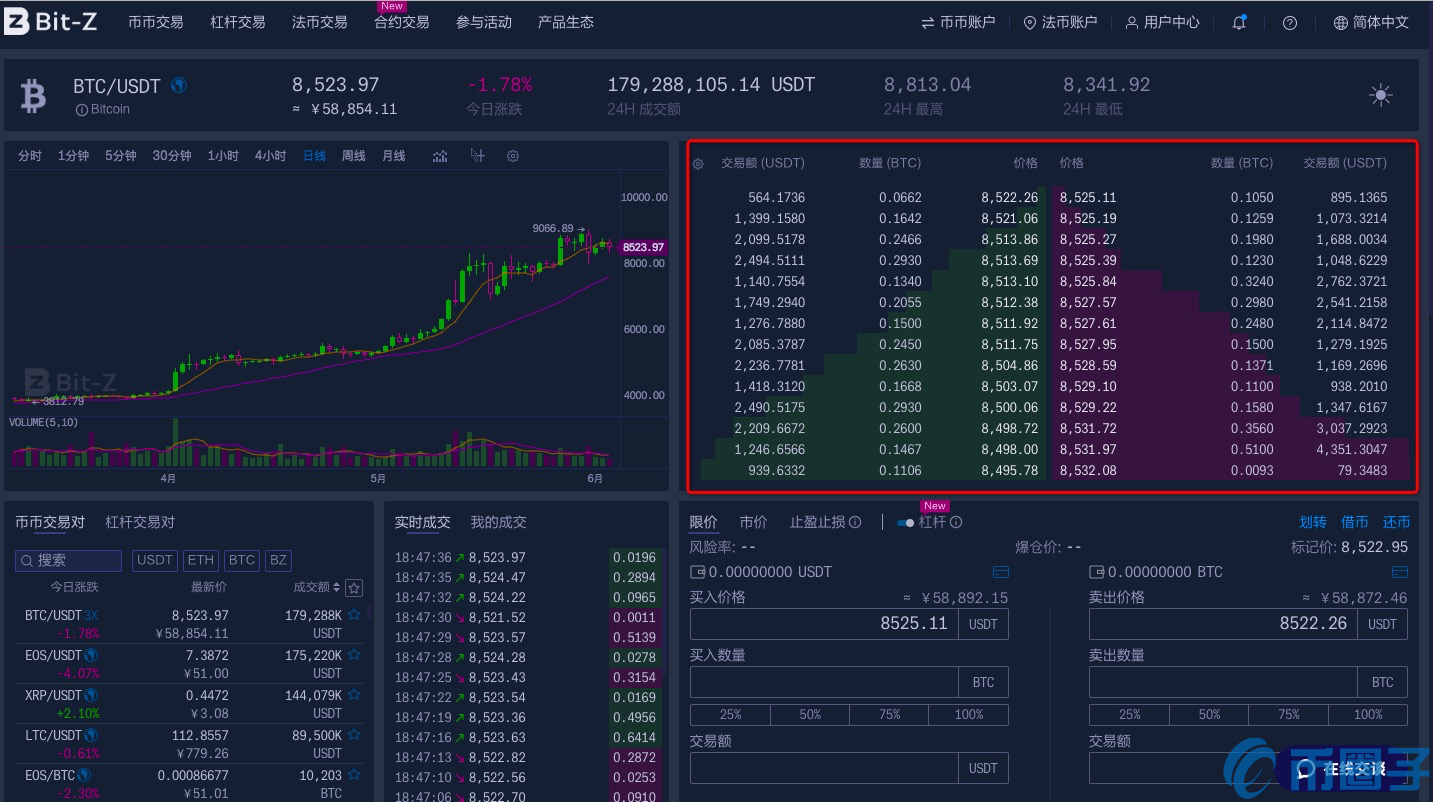Screen dimensions: 1433x802
Task: Toggle the sun light-theme icon
Action: point(1381,95)
